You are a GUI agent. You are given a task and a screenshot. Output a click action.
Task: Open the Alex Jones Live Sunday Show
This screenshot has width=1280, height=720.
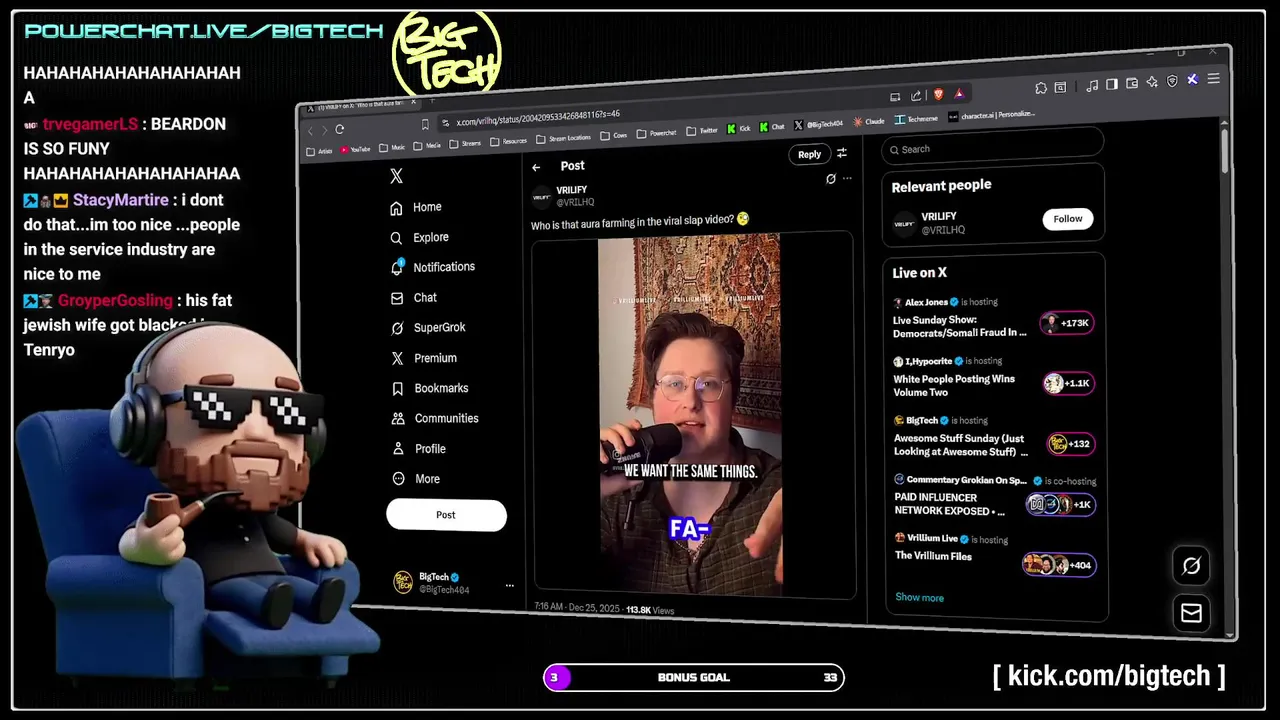pyautogui.click(x=959, y=326)
